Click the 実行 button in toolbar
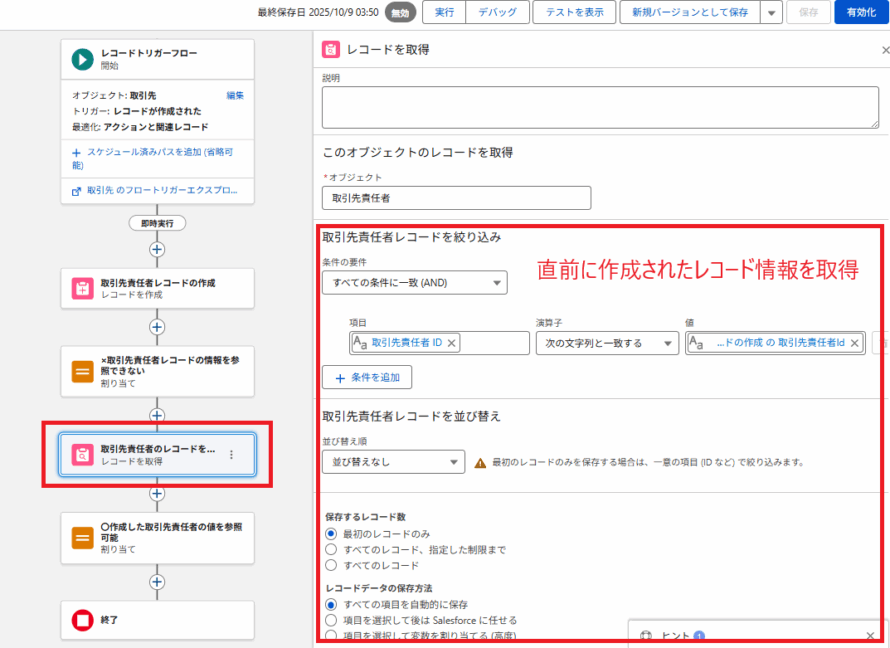This screenshot has width=890, height=648. pyautogui.click(x=445, y=12)
